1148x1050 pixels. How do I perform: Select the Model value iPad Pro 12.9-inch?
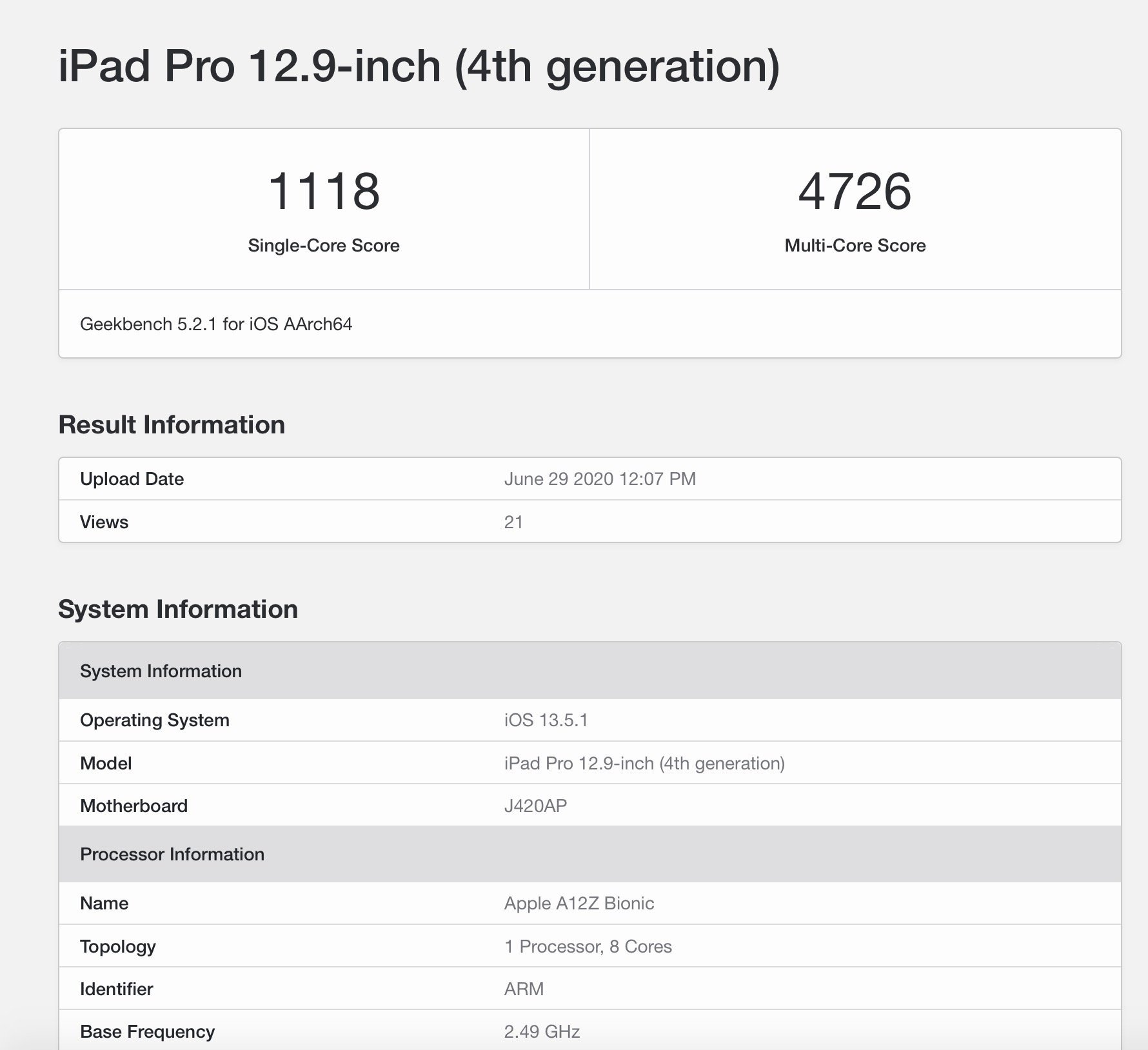click(x=644, y=764)
